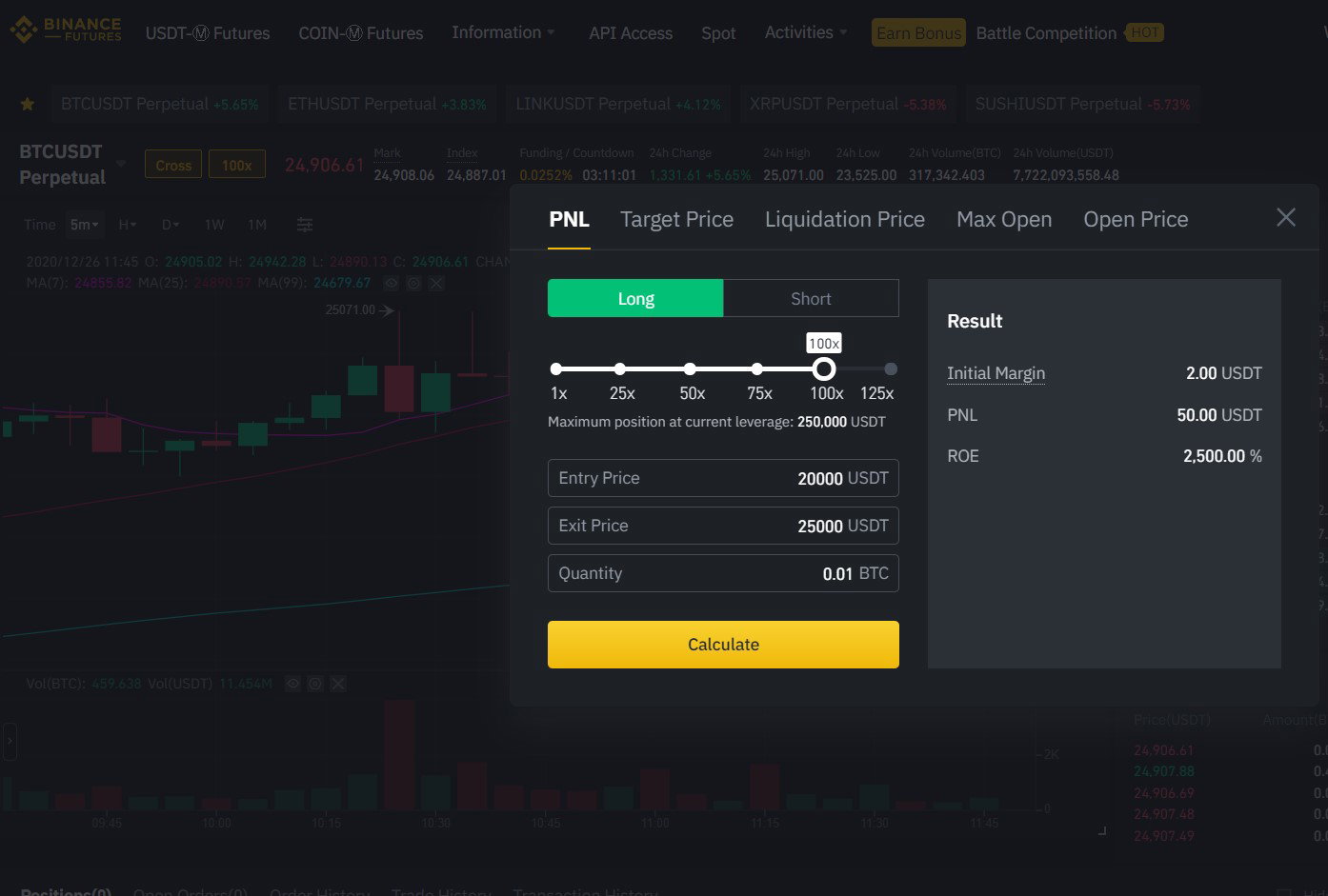This screenshot has width=1328, height=896.
Task: Select LINKUSDT Perpetual in favorites bar
Action: tap(618, 104)
